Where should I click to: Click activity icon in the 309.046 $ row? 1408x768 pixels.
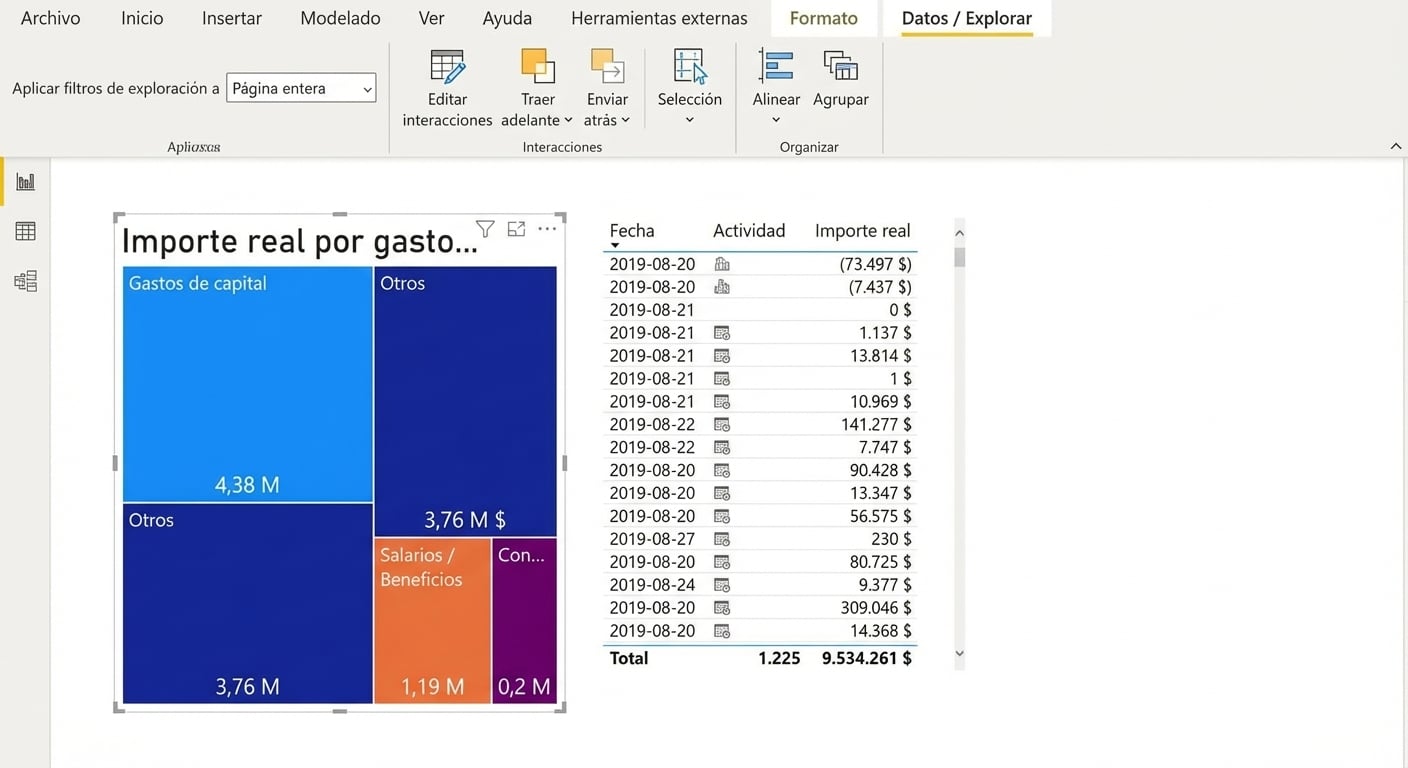(x=722, y=608)
